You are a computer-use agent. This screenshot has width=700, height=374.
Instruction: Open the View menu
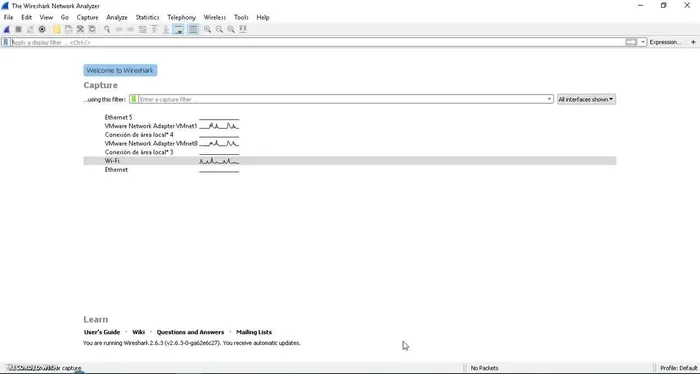(46, 17)
